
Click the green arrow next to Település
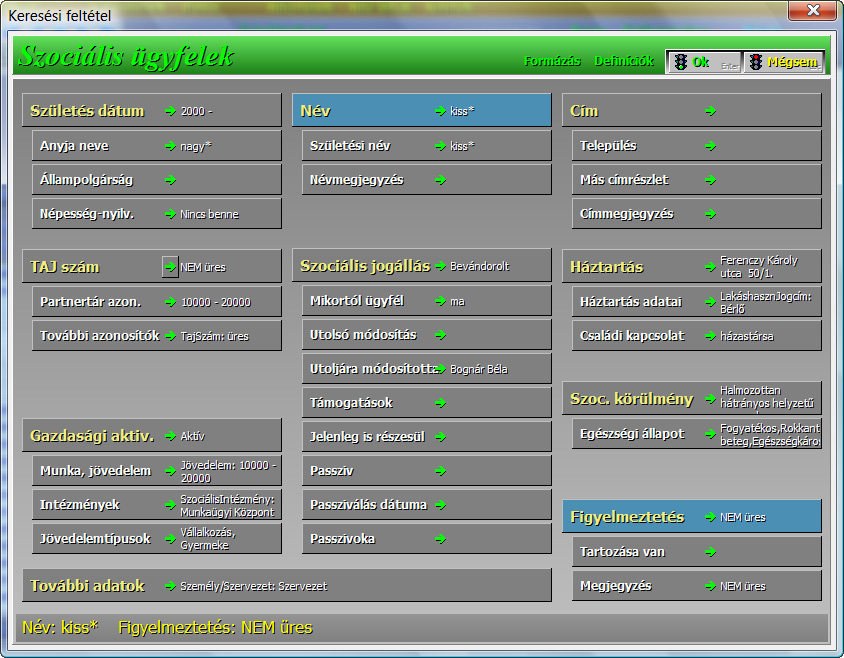tap(710, 146)
